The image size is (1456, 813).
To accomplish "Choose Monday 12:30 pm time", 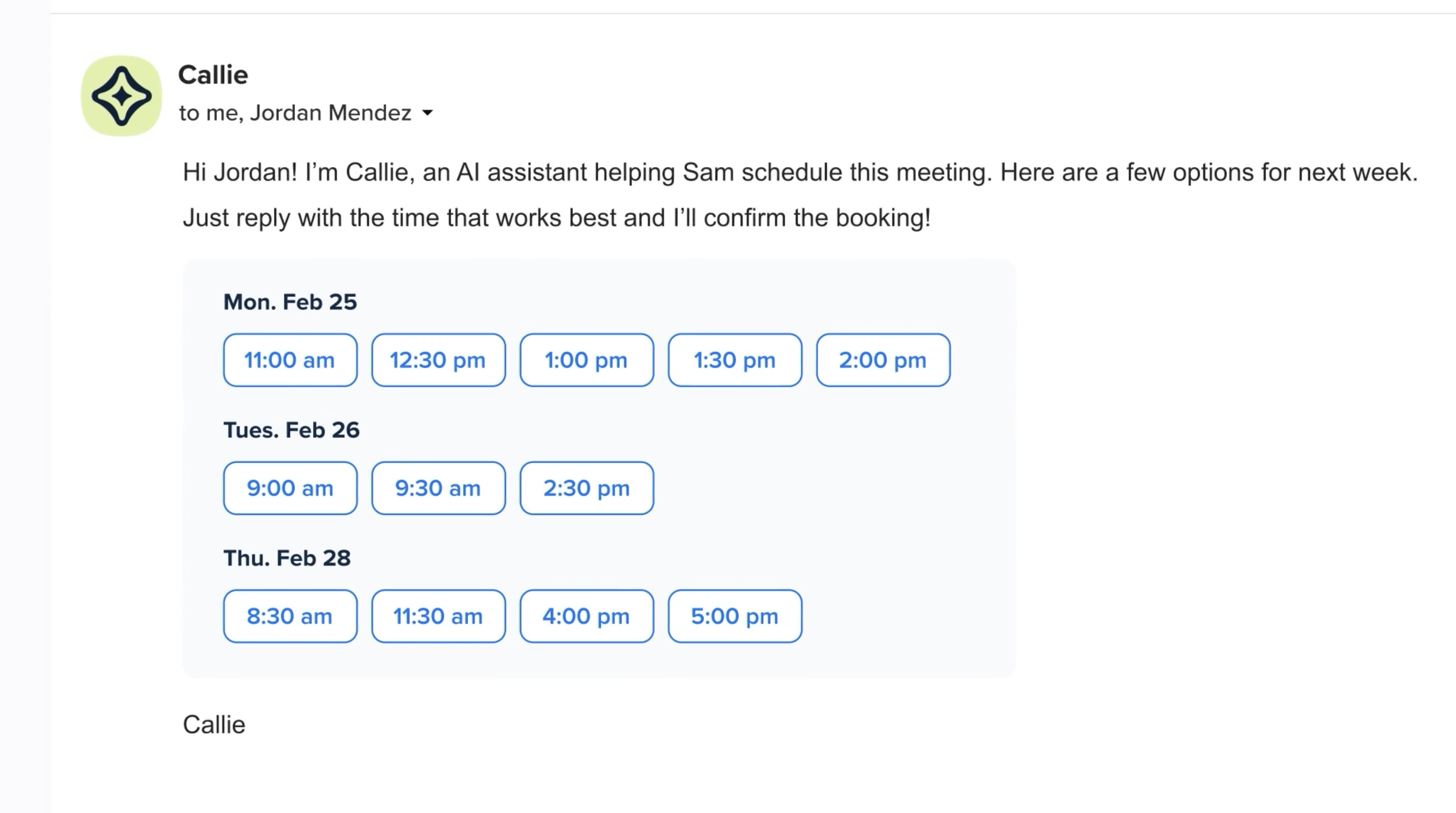I will tap(438, 360).
